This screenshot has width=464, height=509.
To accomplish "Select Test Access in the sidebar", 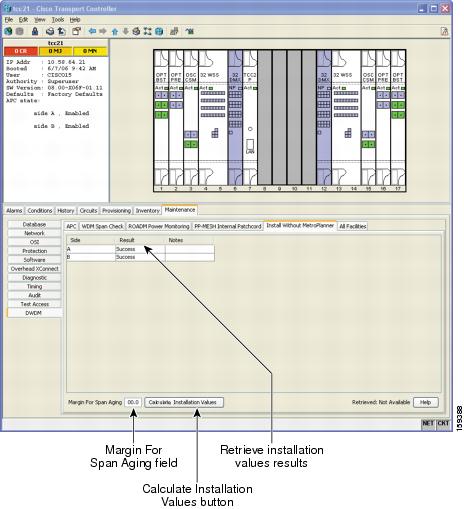I will tap(34, 304).
